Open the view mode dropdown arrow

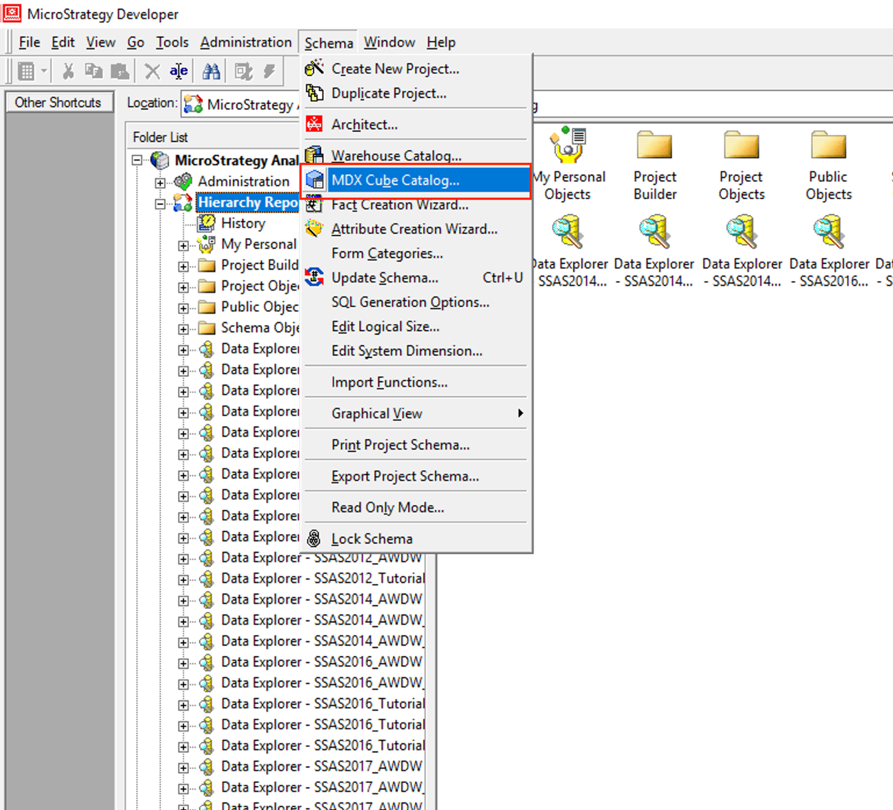(x=44, y=71)
